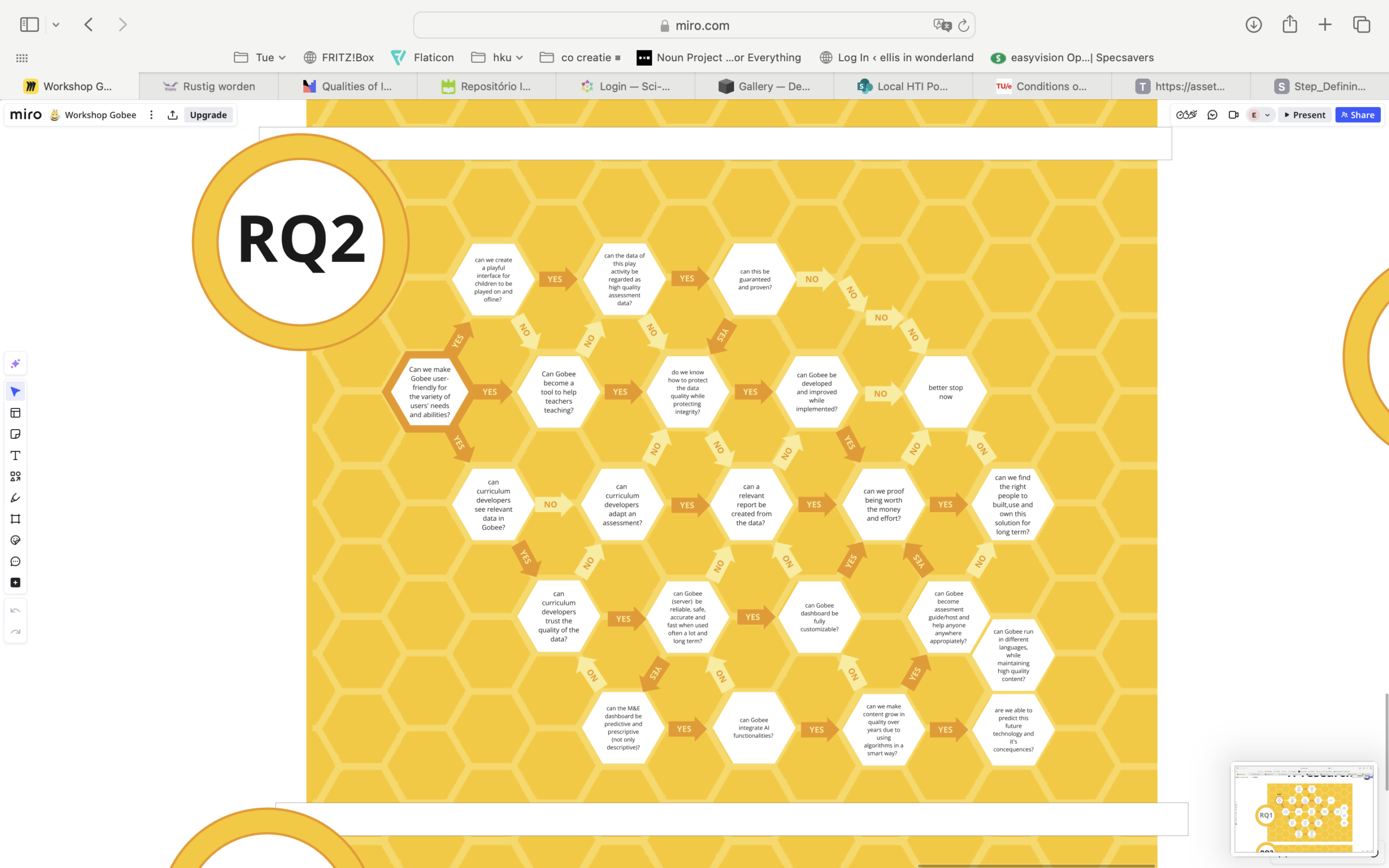1389x868 pixels.
Task: Open the Shapes and lines tool
Action: (16, 476)
